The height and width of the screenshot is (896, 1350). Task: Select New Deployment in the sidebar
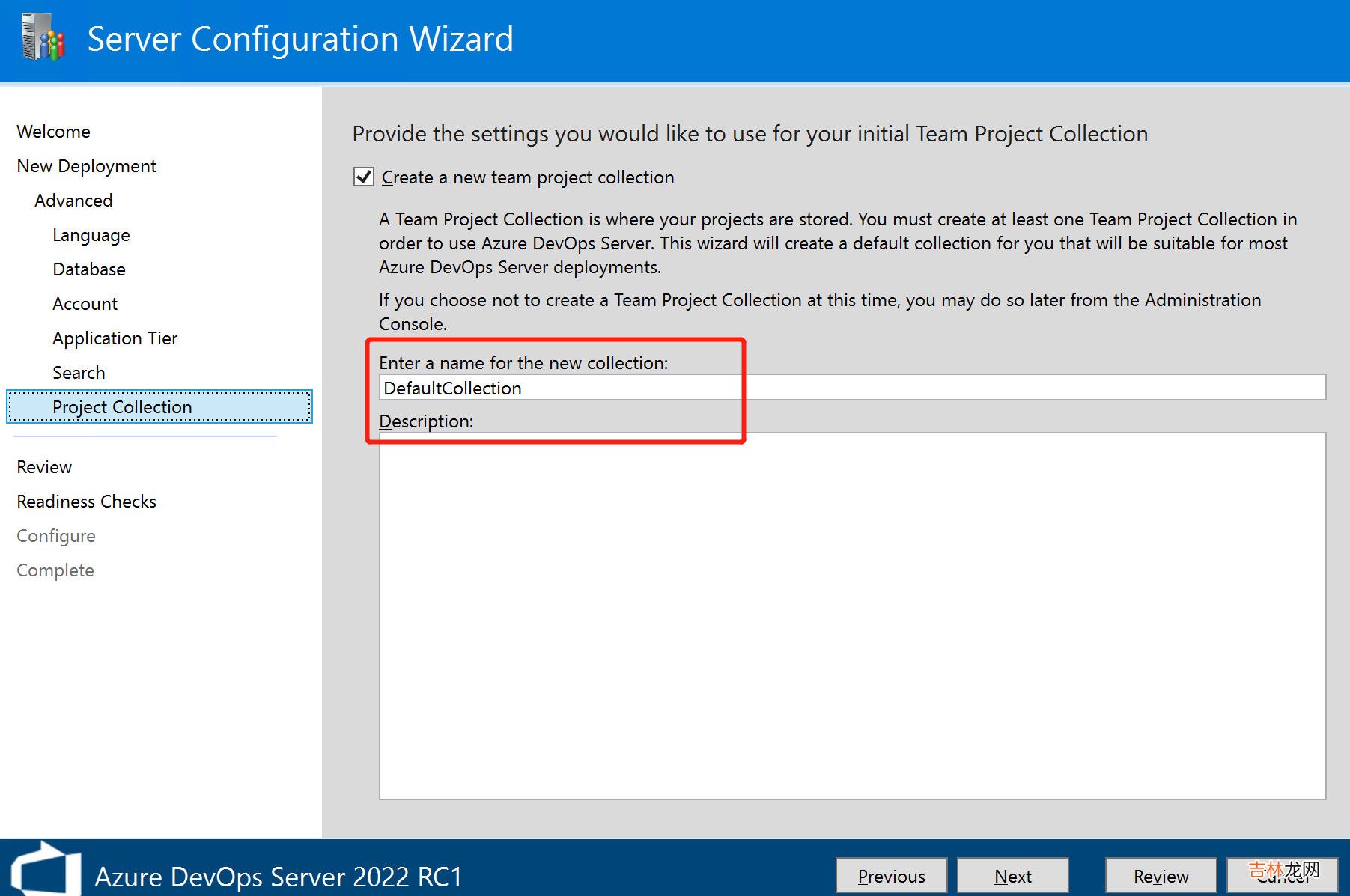(x=86, y=166)
